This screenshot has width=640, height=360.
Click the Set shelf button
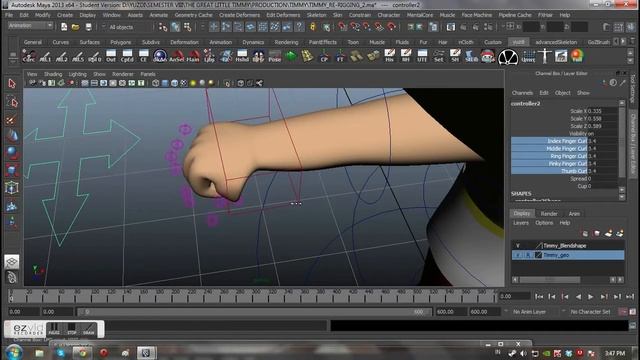[439, 56]
